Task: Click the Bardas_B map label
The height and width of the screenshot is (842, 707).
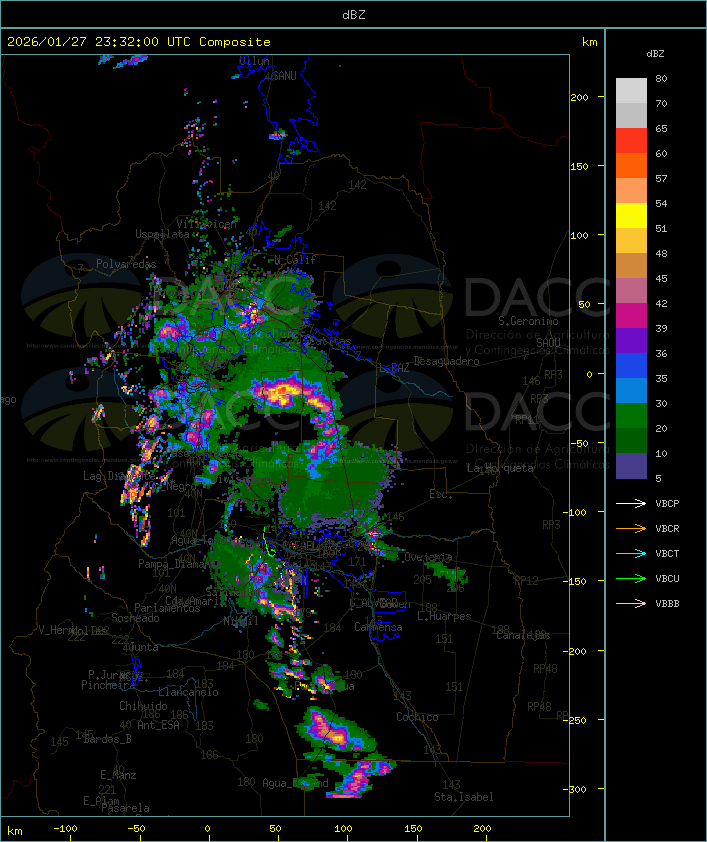Action: (107, 739)
